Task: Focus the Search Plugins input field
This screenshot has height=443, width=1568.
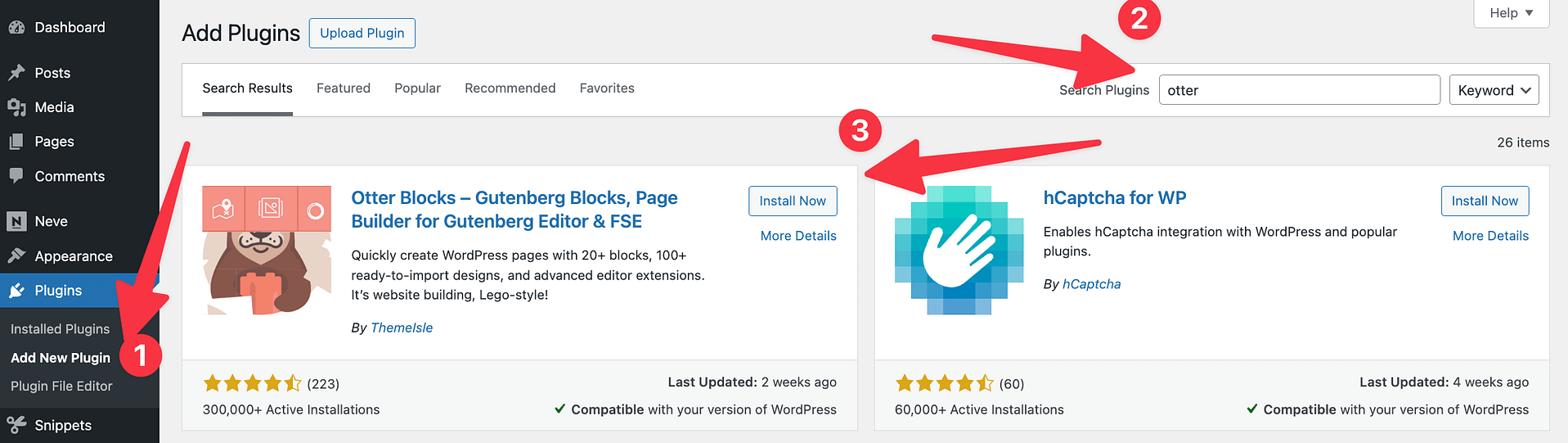Action: [x=1298, y=90]
